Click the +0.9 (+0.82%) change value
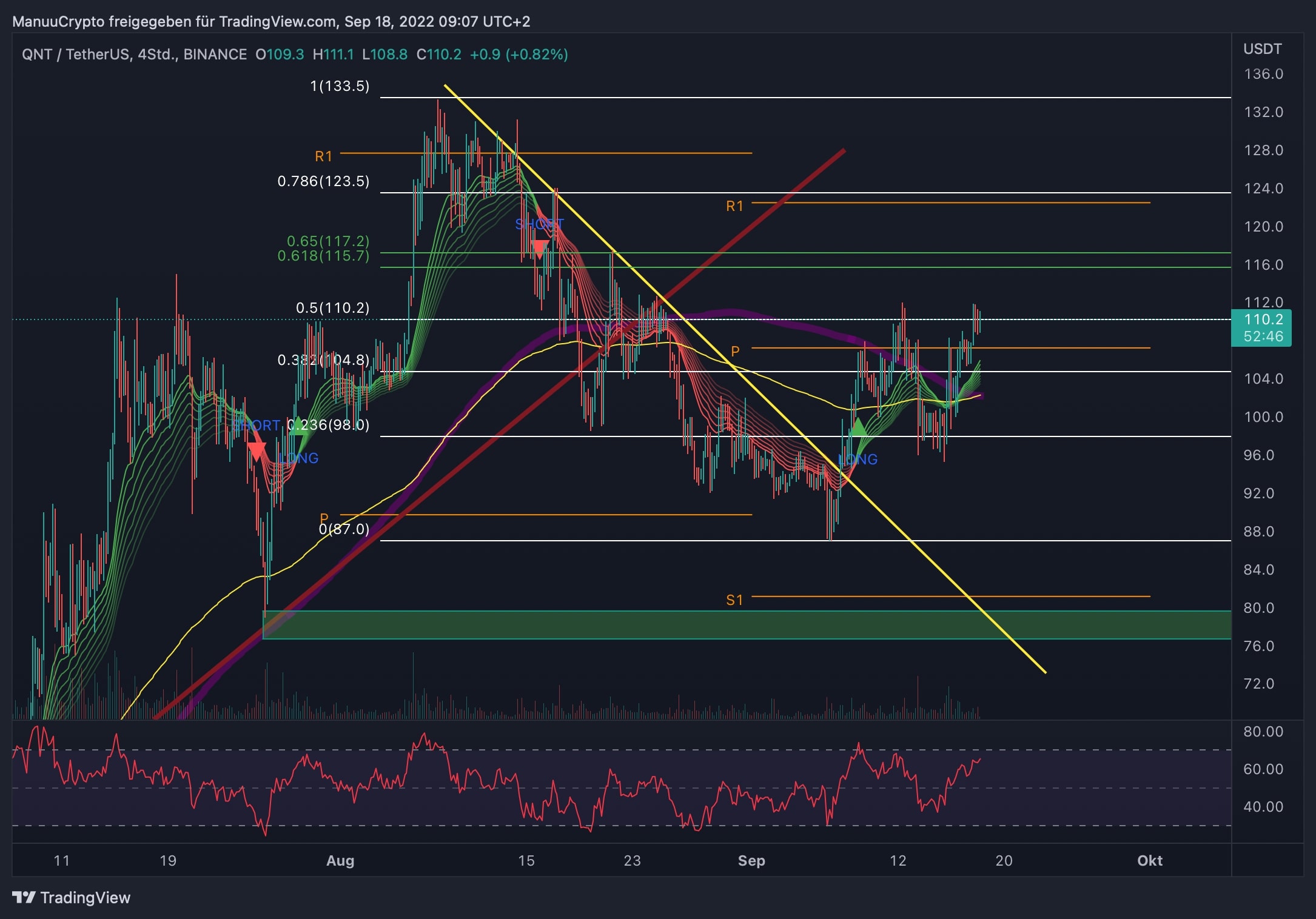The image size is (1316, 919). click(x=519, y=55)
